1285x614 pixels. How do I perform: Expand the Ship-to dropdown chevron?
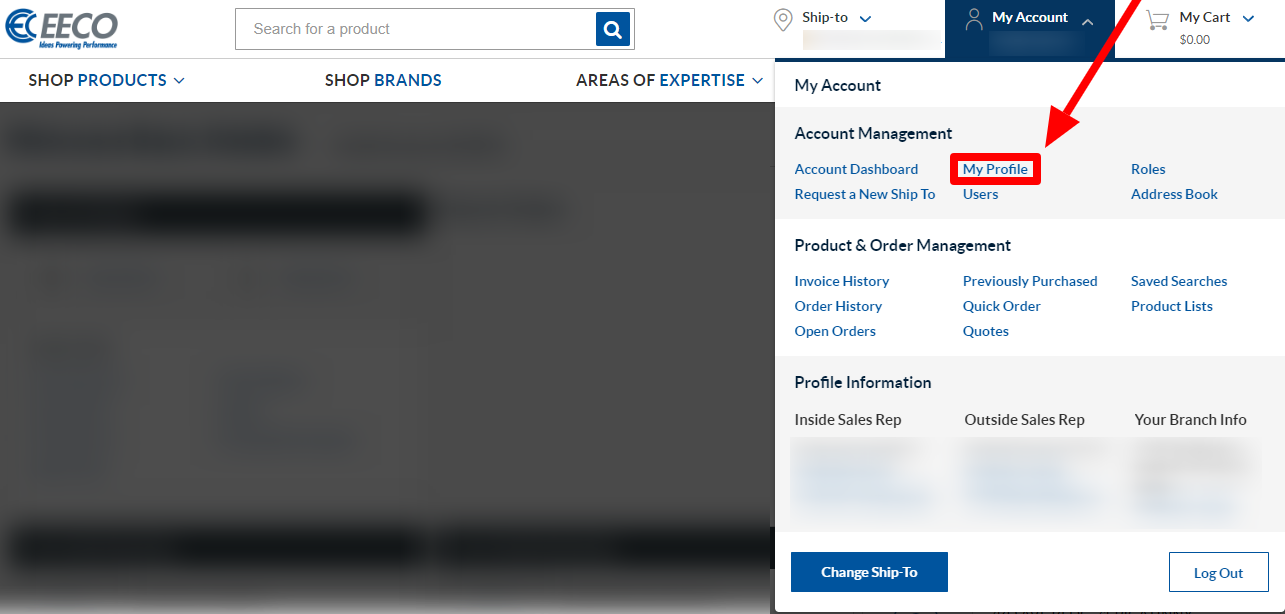coord(866,19)
